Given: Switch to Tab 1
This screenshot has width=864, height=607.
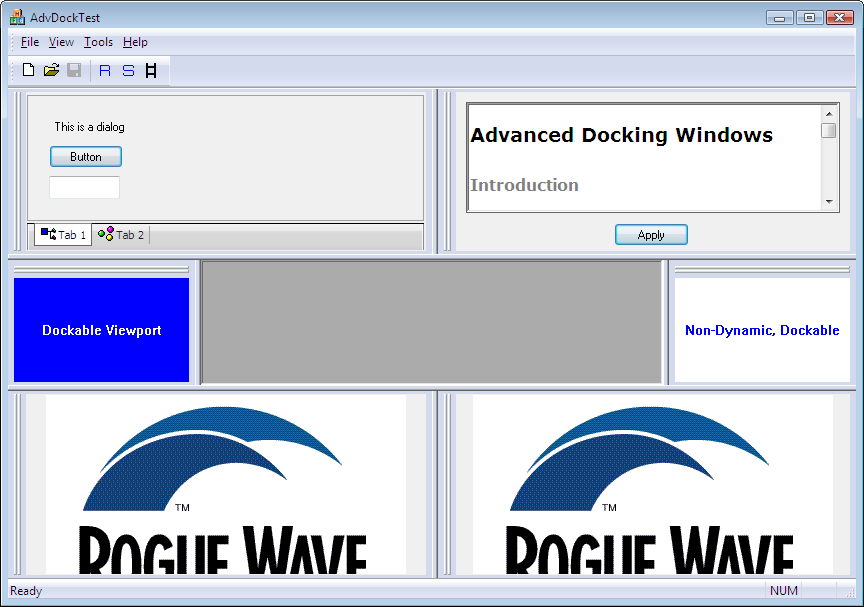Looking at the screenshot, I should point(63,235).
